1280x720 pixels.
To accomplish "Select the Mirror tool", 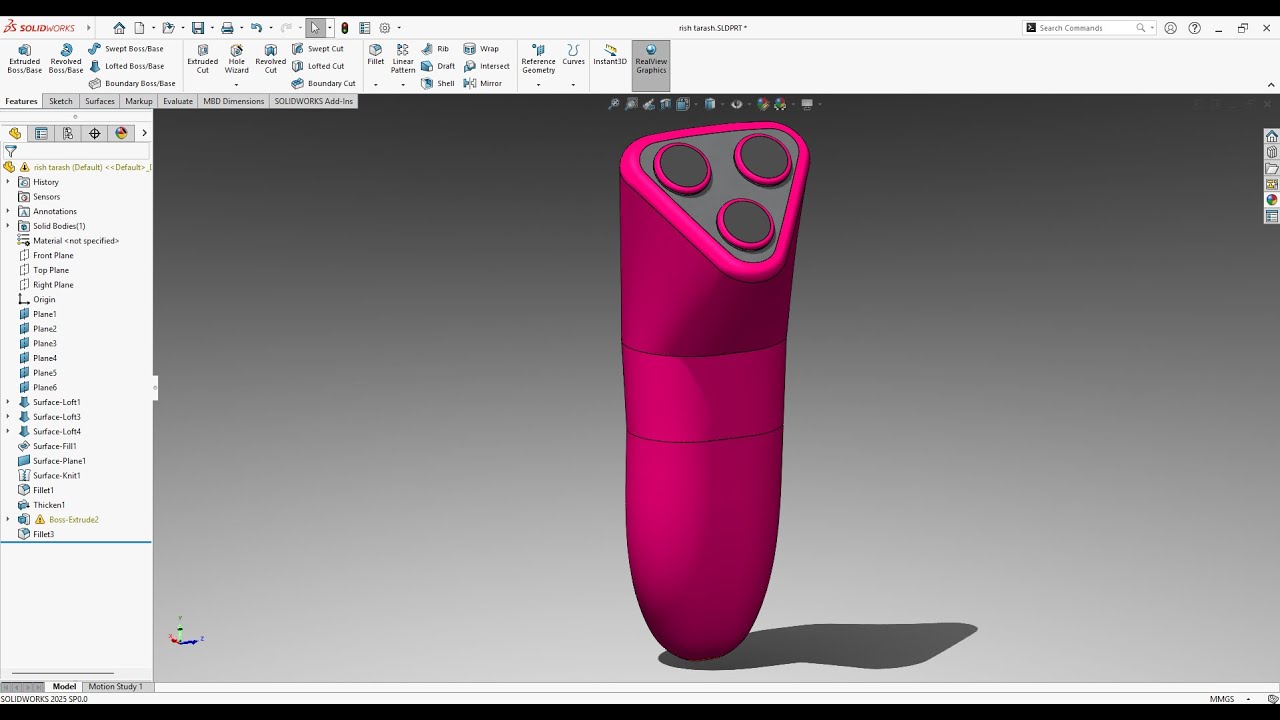I will click(483, 83).
